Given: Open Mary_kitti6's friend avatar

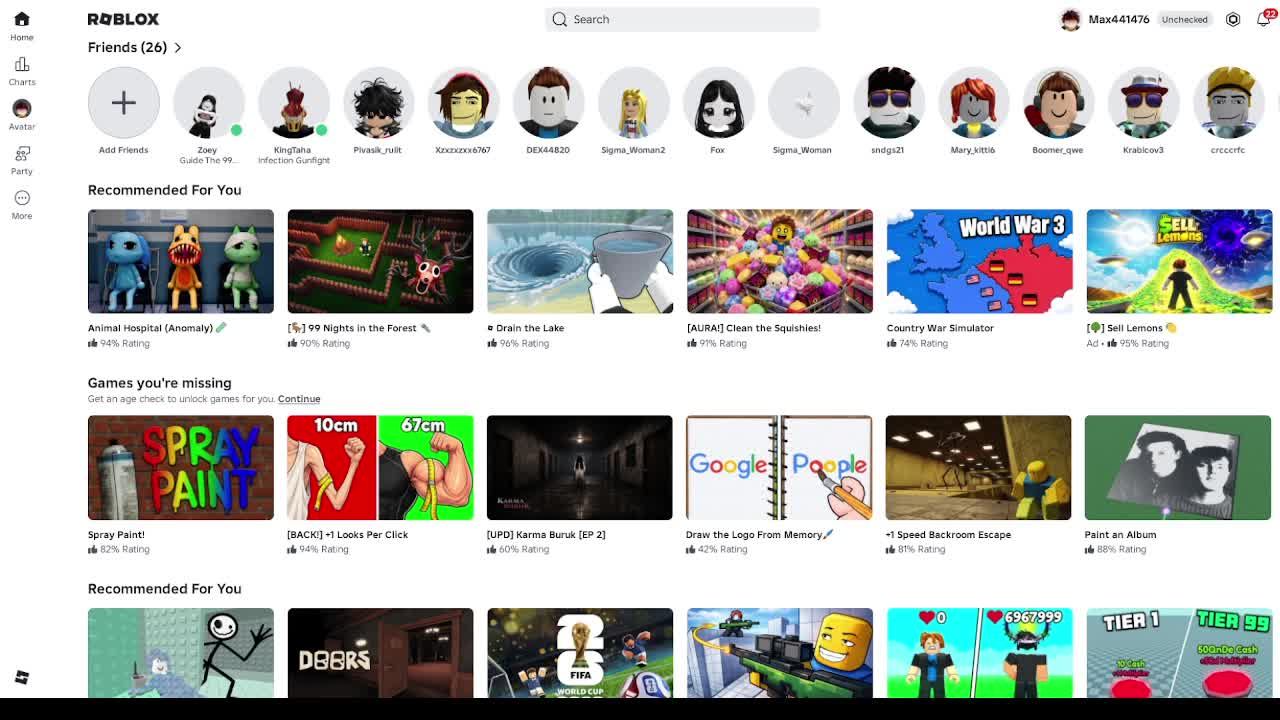Looking at the screenshot, I should [x=973, y=103].
